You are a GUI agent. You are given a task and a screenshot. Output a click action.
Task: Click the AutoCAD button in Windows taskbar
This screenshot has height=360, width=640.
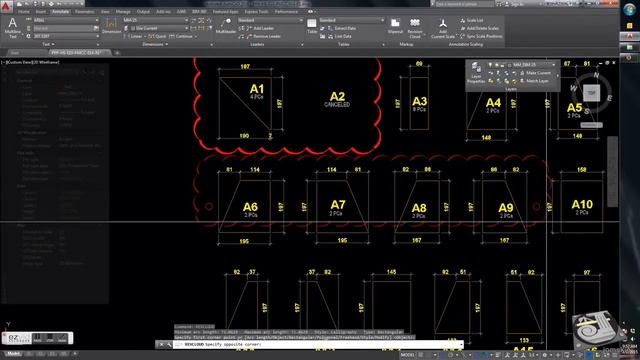[x=630, y=36]
